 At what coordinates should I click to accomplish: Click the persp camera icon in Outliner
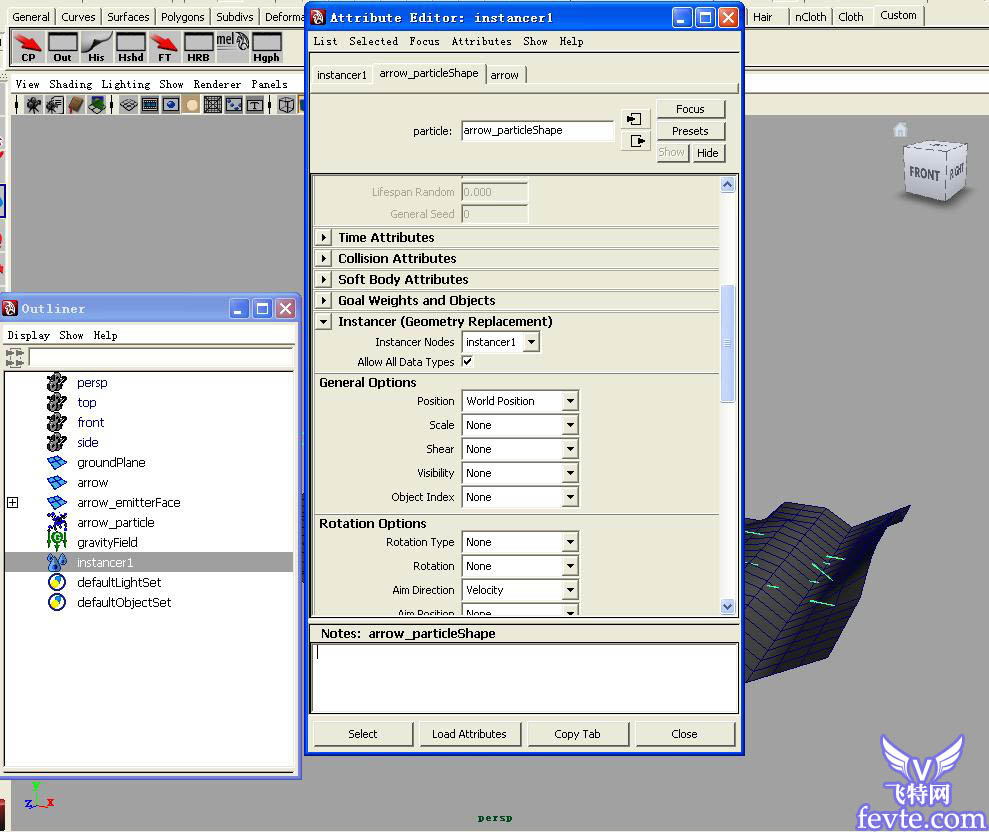point(57,382)
